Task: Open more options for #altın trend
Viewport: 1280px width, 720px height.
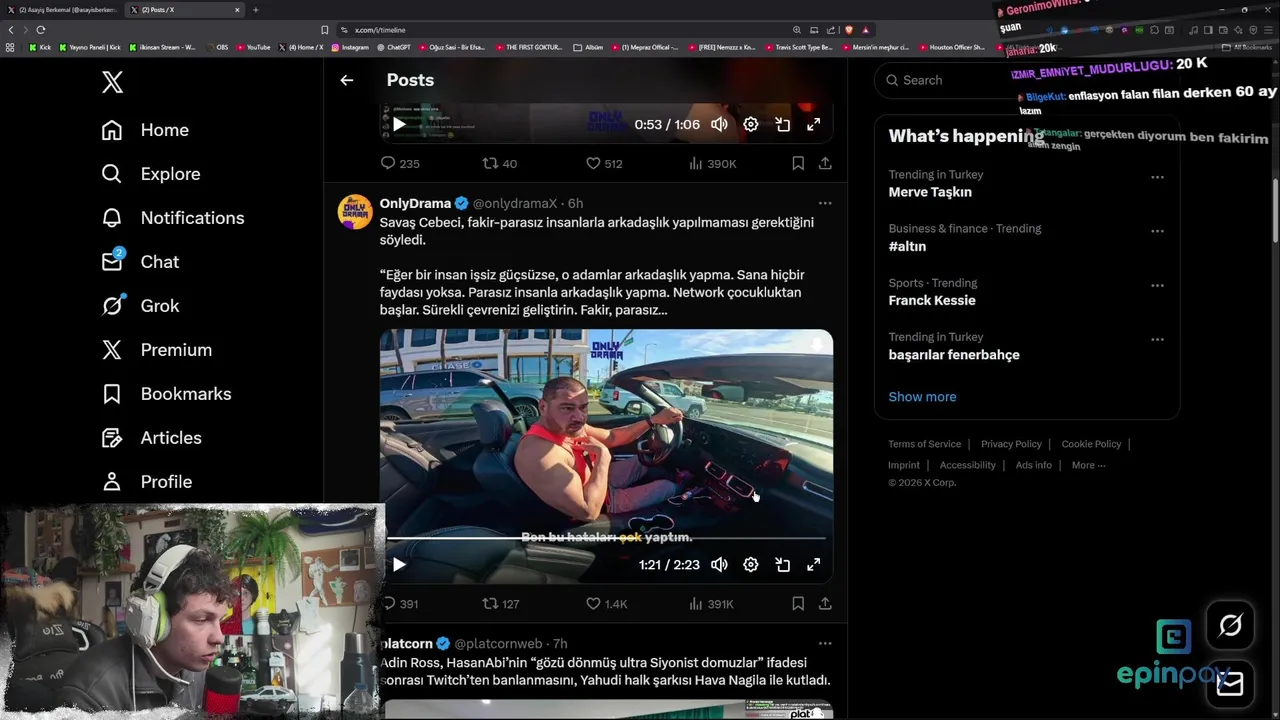Action: pos(1157,231)
